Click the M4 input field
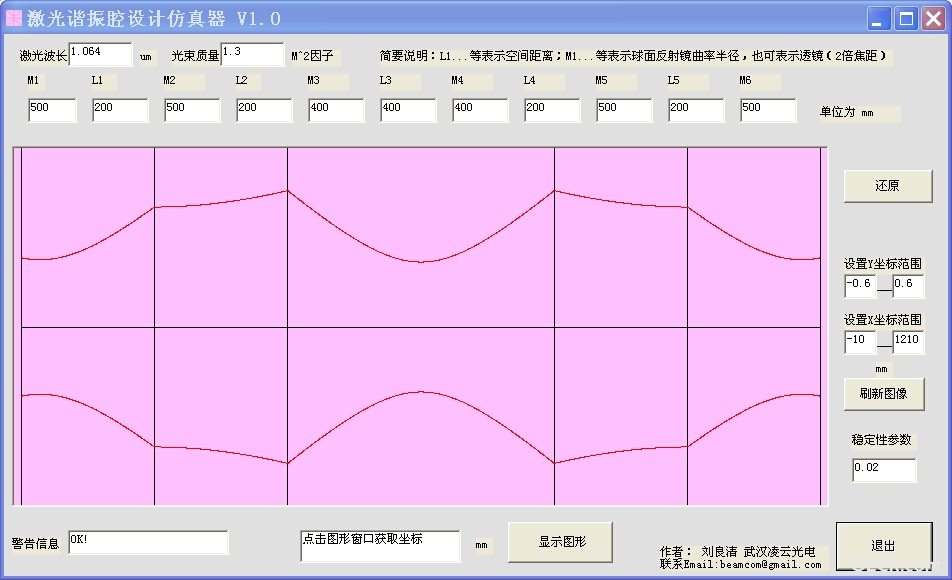Viewport: 952px width, 580px height. 480,111
